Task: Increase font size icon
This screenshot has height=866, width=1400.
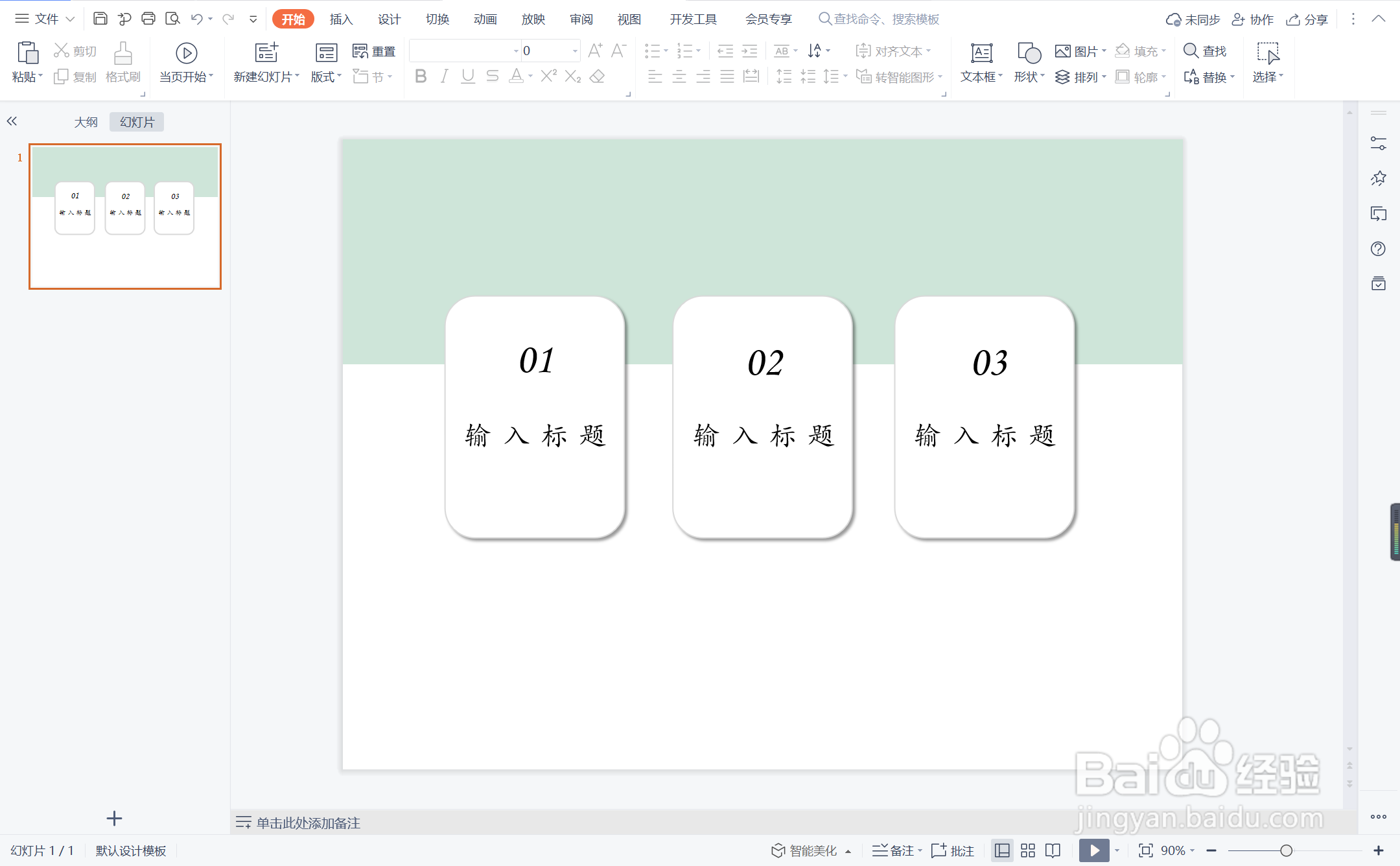Action: tap(595, 51)
